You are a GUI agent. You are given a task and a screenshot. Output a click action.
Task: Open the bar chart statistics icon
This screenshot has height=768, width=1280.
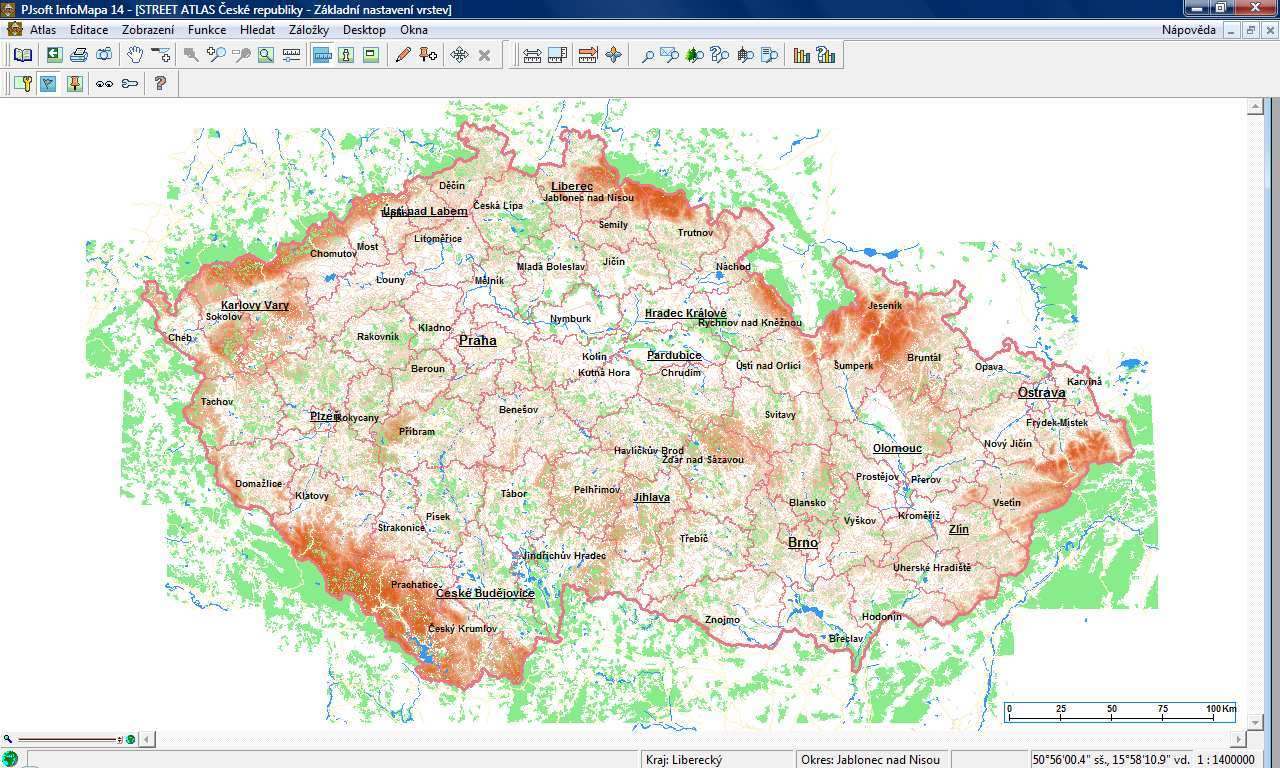click(x=802, y=55)
